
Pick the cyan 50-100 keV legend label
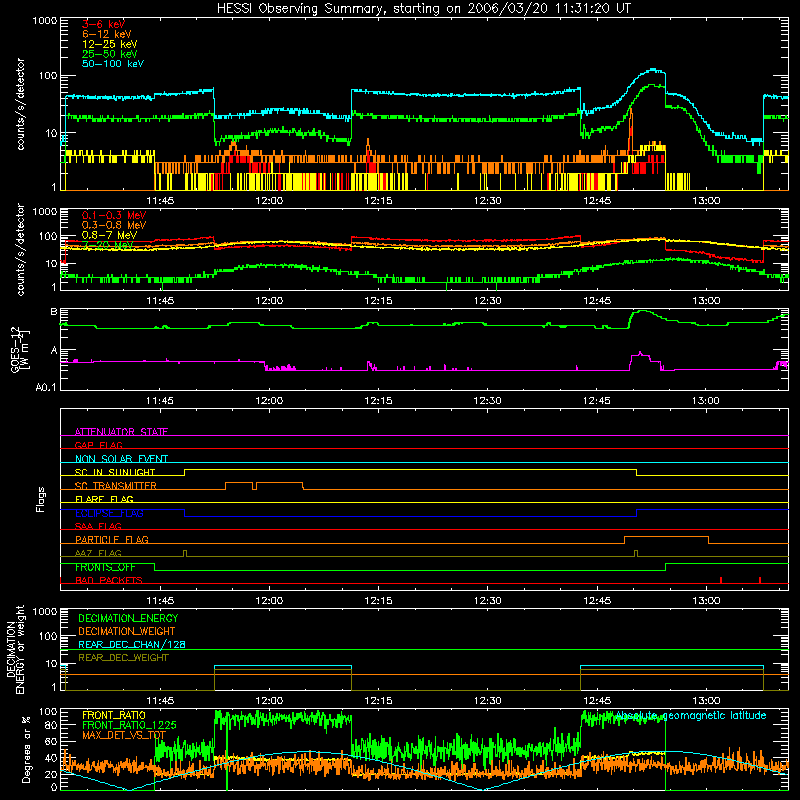point(113,64)
